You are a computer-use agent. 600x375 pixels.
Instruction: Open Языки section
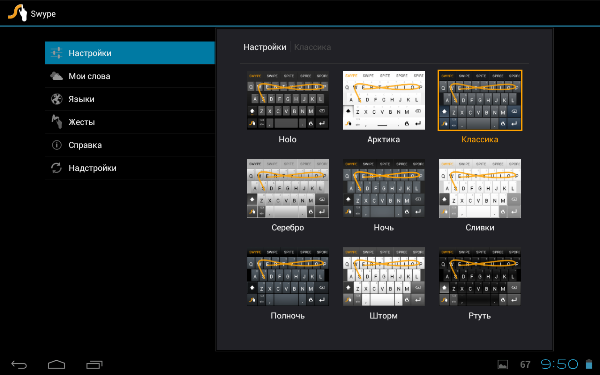point(130,99)
